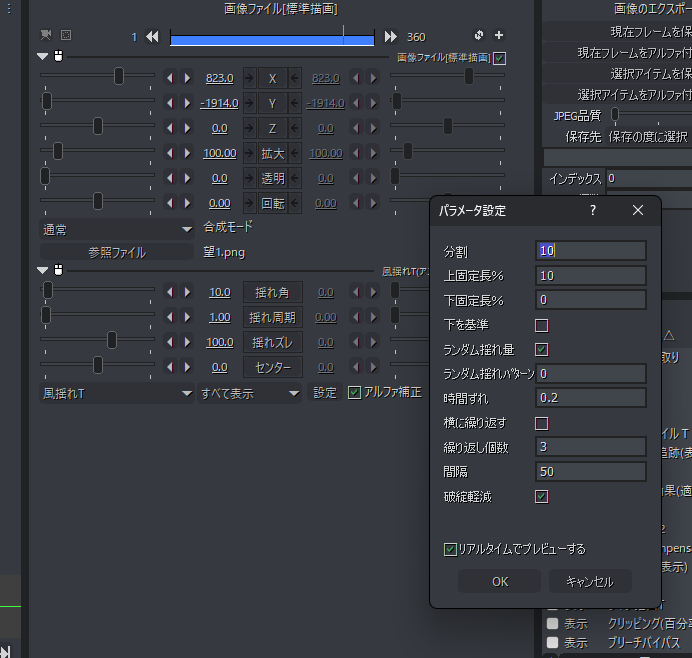
Task: Click the help question mark in パラメータ設定 dialog
Action: coord(592,210)
